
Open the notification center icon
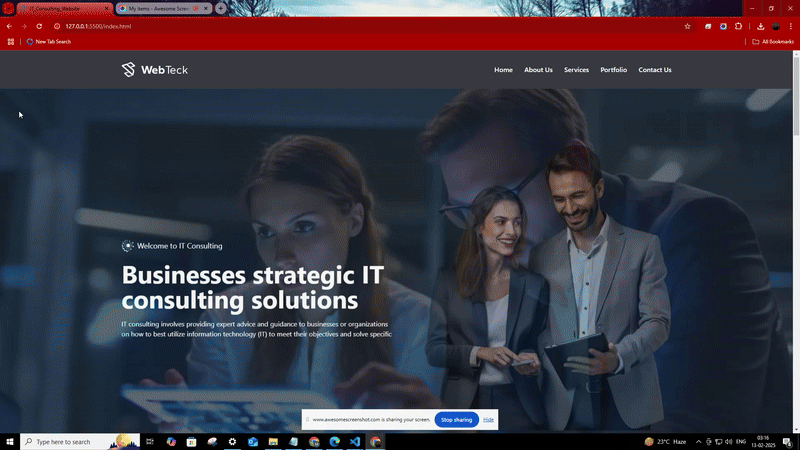tap(788, 442)
